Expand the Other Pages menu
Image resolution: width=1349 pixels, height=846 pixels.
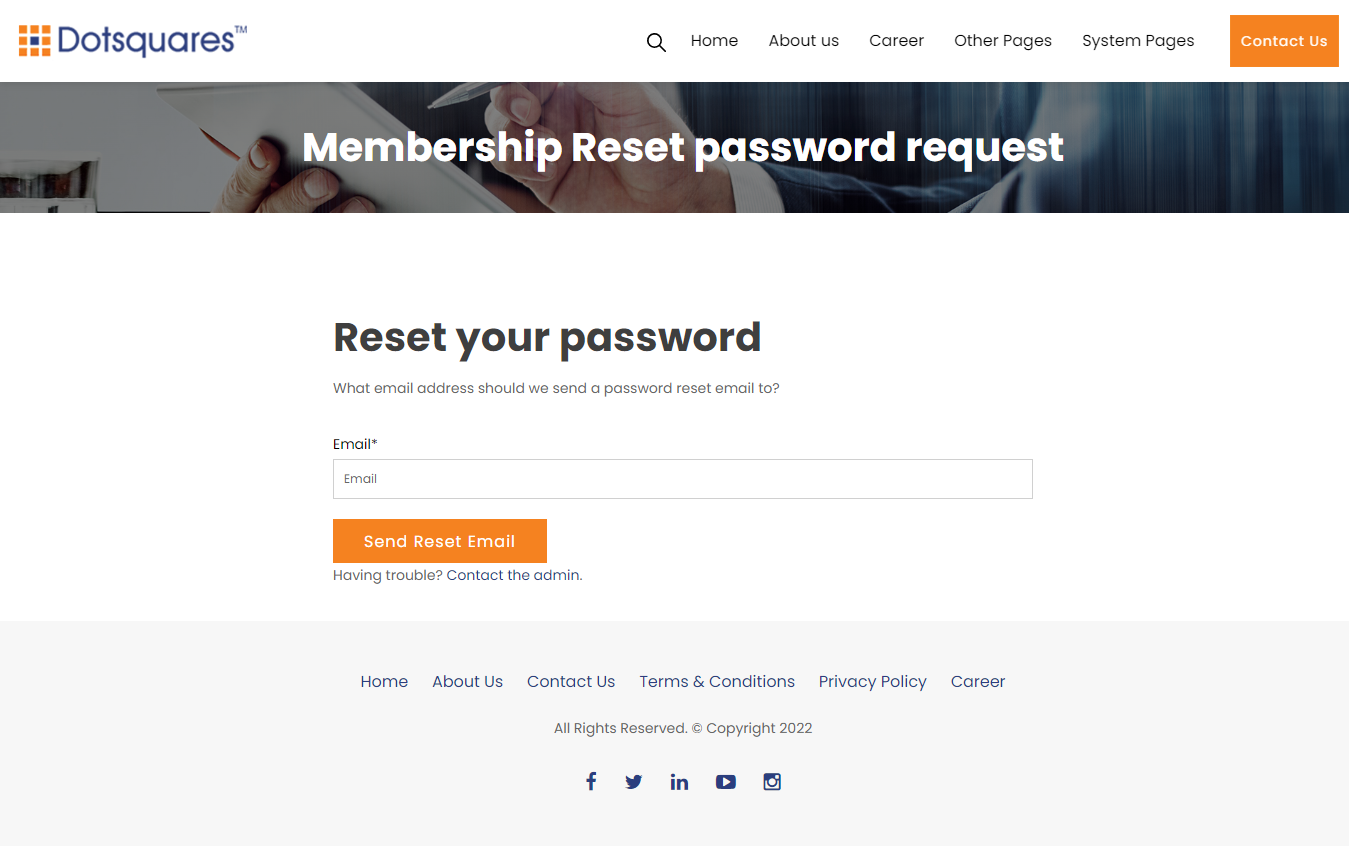pos(1002,41)
